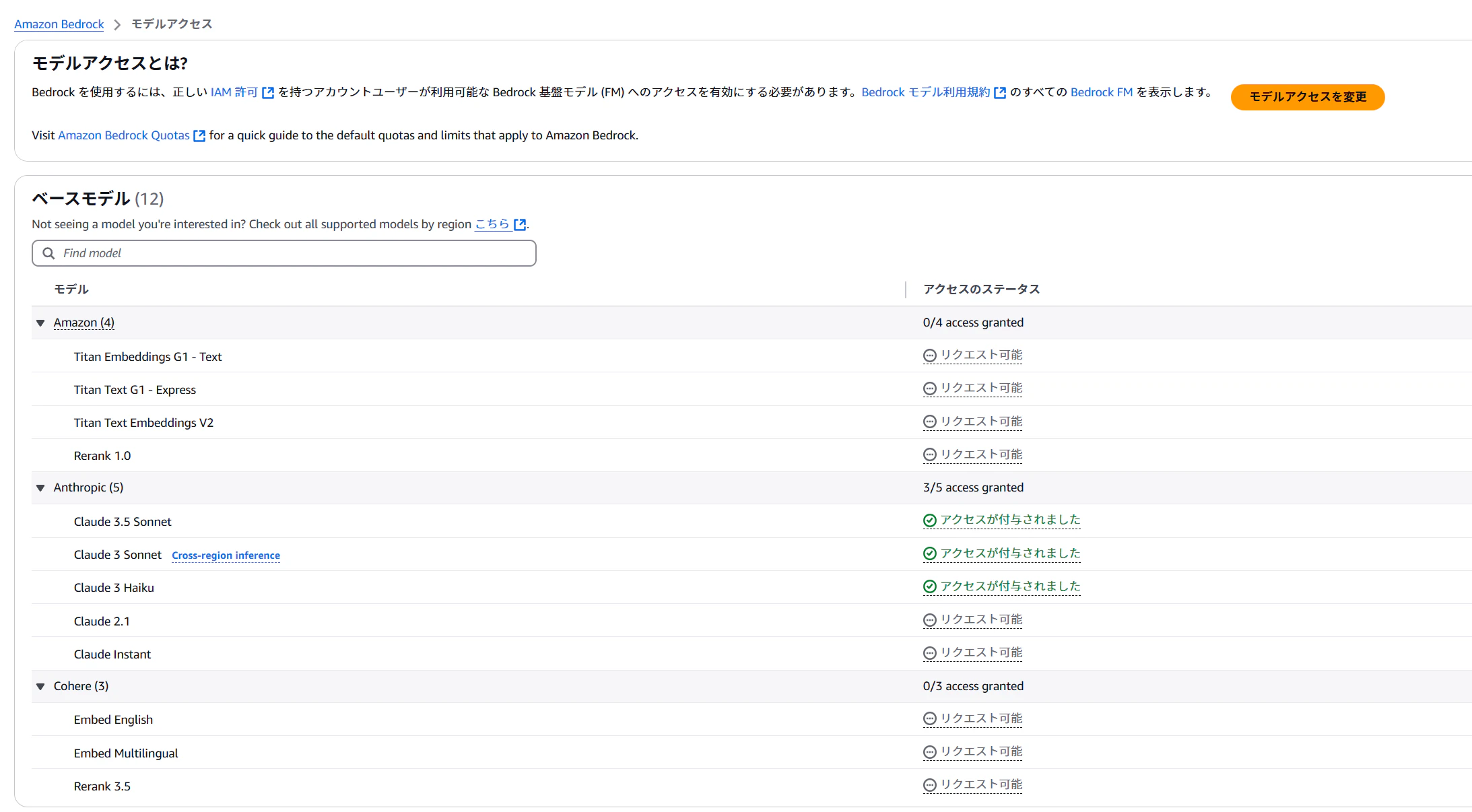Click the green check icon for Claude 3.5 Sonnet

coord(930,520)
